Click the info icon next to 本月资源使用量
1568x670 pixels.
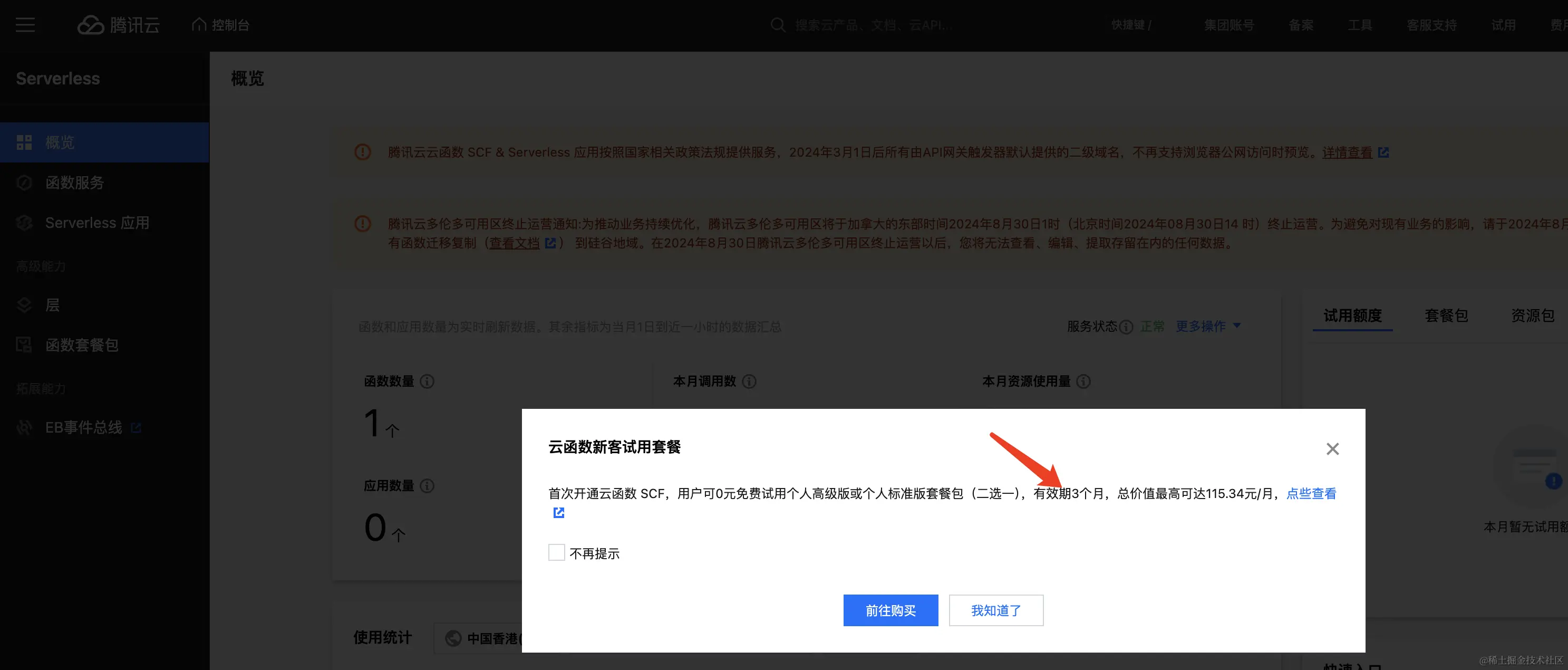[x=1083, y=381]
